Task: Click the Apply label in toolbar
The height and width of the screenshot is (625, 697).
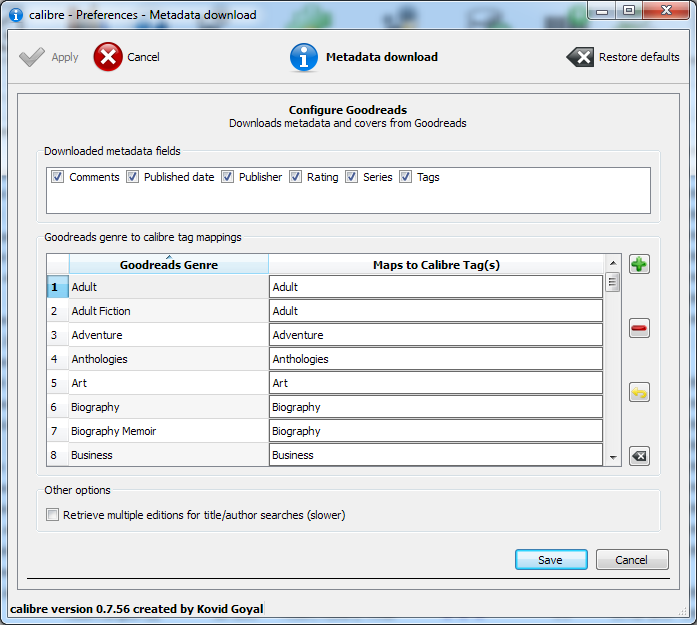Action: click(65, 57)
